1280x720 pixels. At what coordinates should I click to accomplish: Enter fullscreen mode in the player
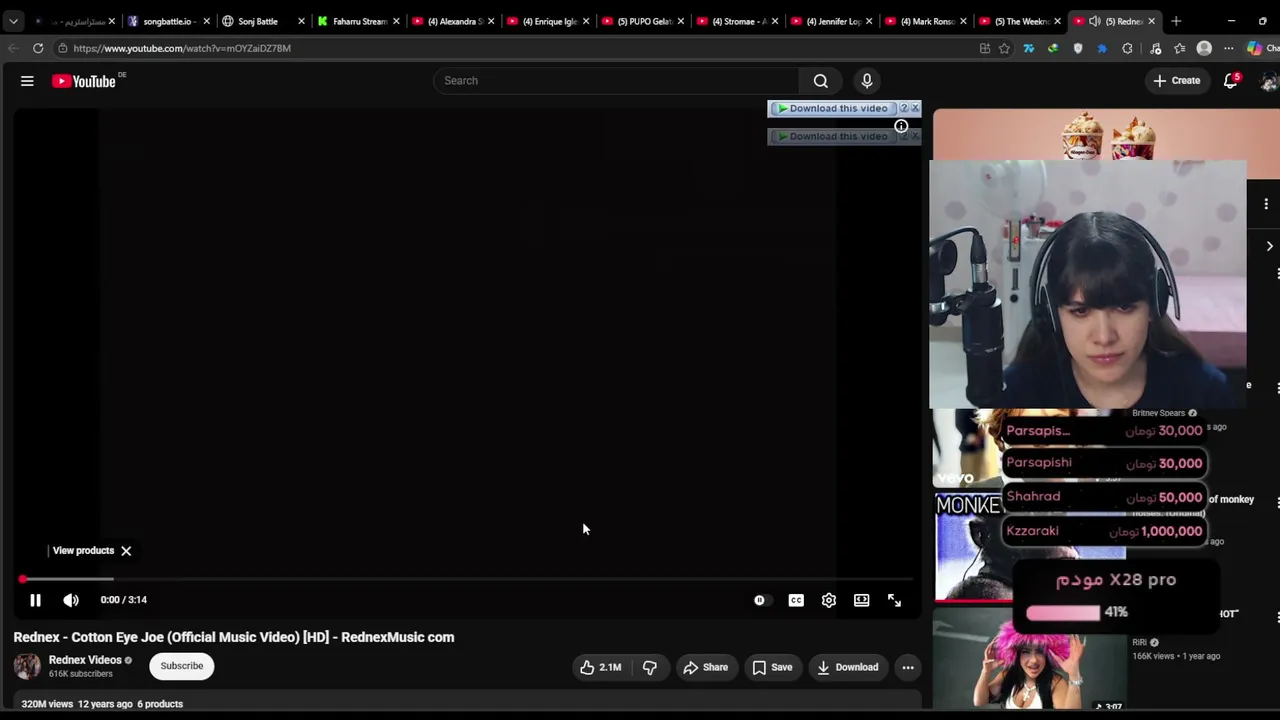click(895, 600)
